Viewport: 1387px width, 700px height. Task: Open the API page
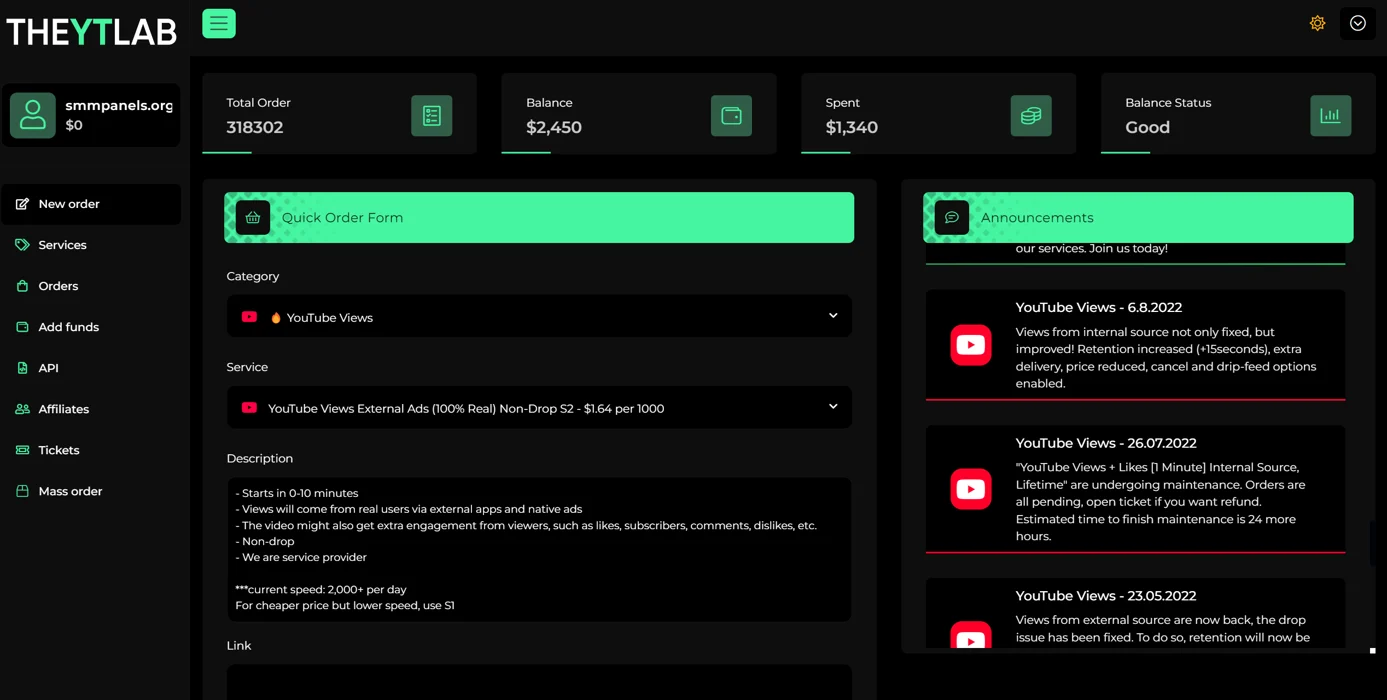tap(91, 368)
